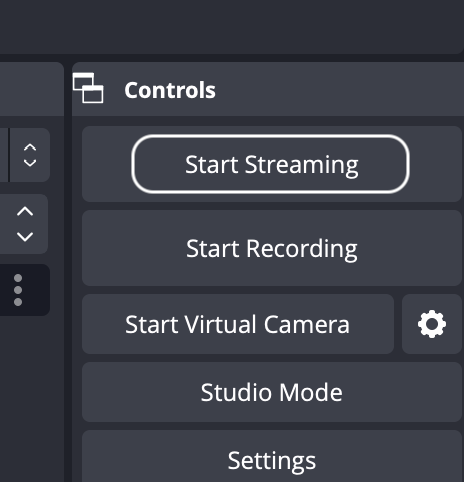Click the combo box field left of its separator line

coord(4,155)
